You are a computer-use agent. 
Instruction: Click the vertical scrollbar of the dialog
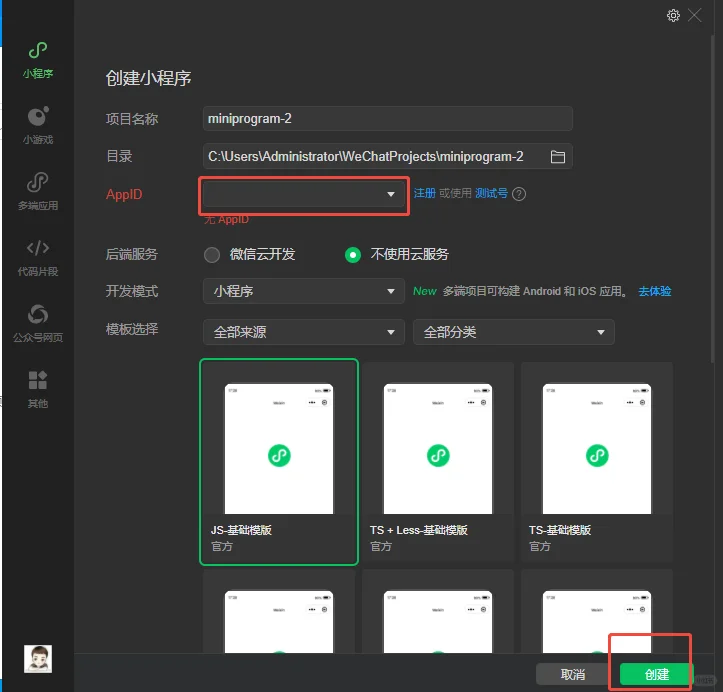(x=713, y=198)
